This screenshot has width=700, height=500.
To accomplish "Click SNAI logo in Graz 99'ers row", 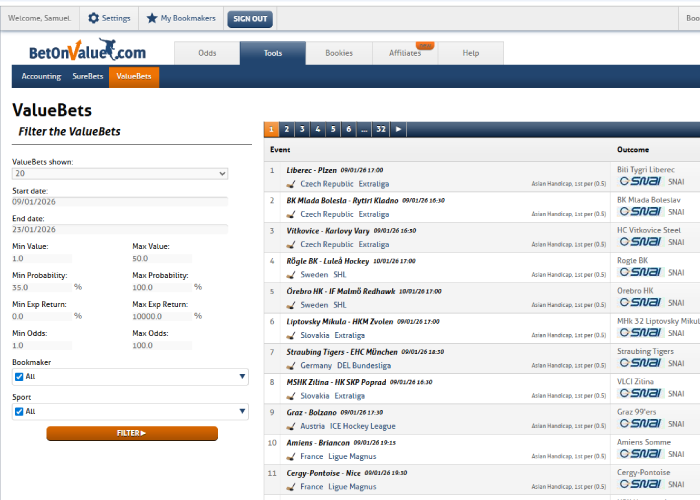I will pyautogui.click(x=641, y=424).
